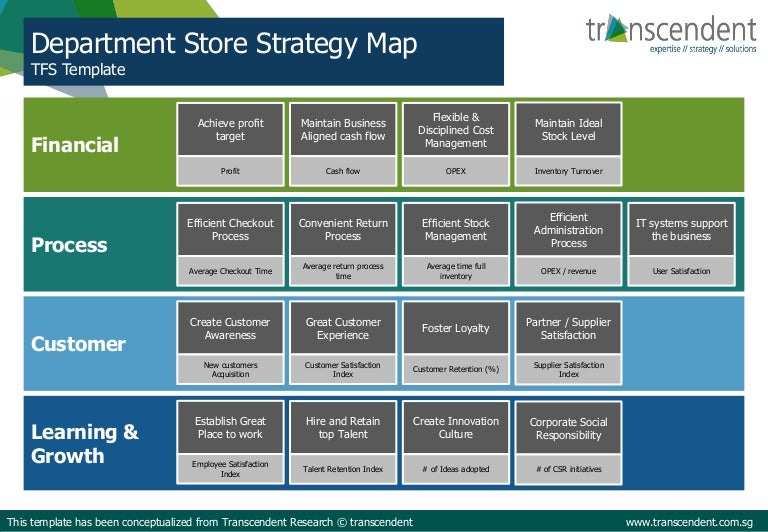Viewport: 768px width, 532px height.
Task: Click IT systems support the business box
Action: pyautogui.click(x=681, y=229)
